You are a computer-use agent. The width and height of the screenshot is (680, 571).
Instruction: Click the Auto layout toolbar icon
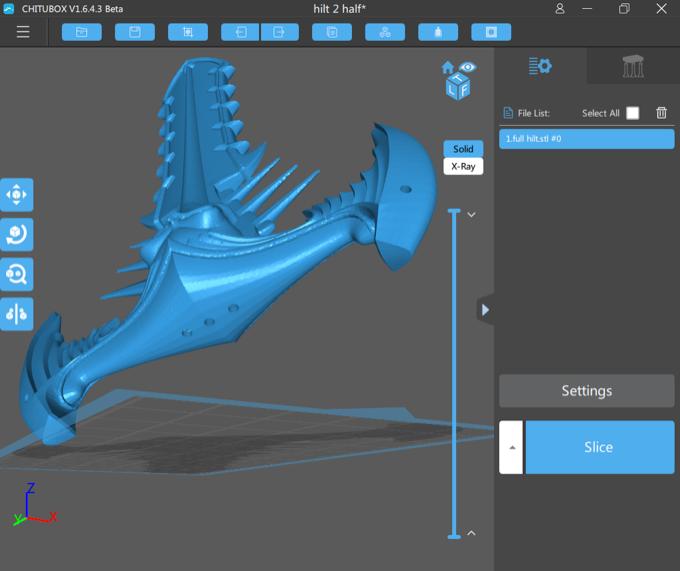click(x=385, y=32)
